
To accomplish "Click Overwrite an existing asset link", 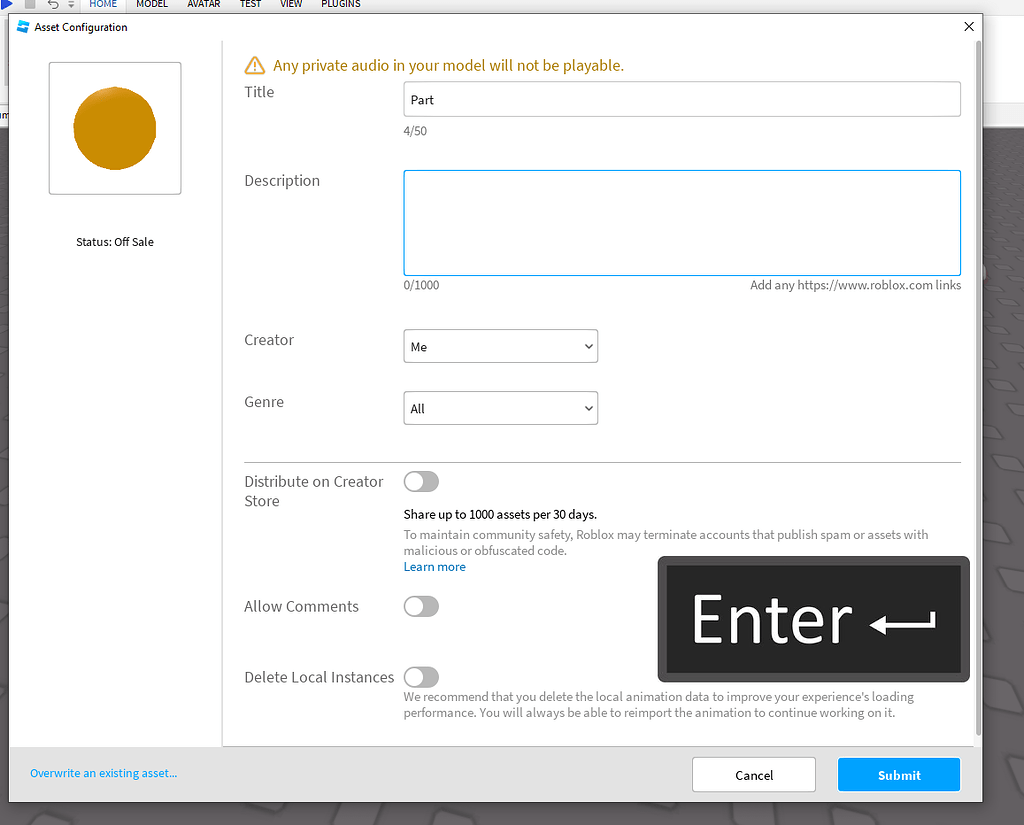I will click(103, 772).
